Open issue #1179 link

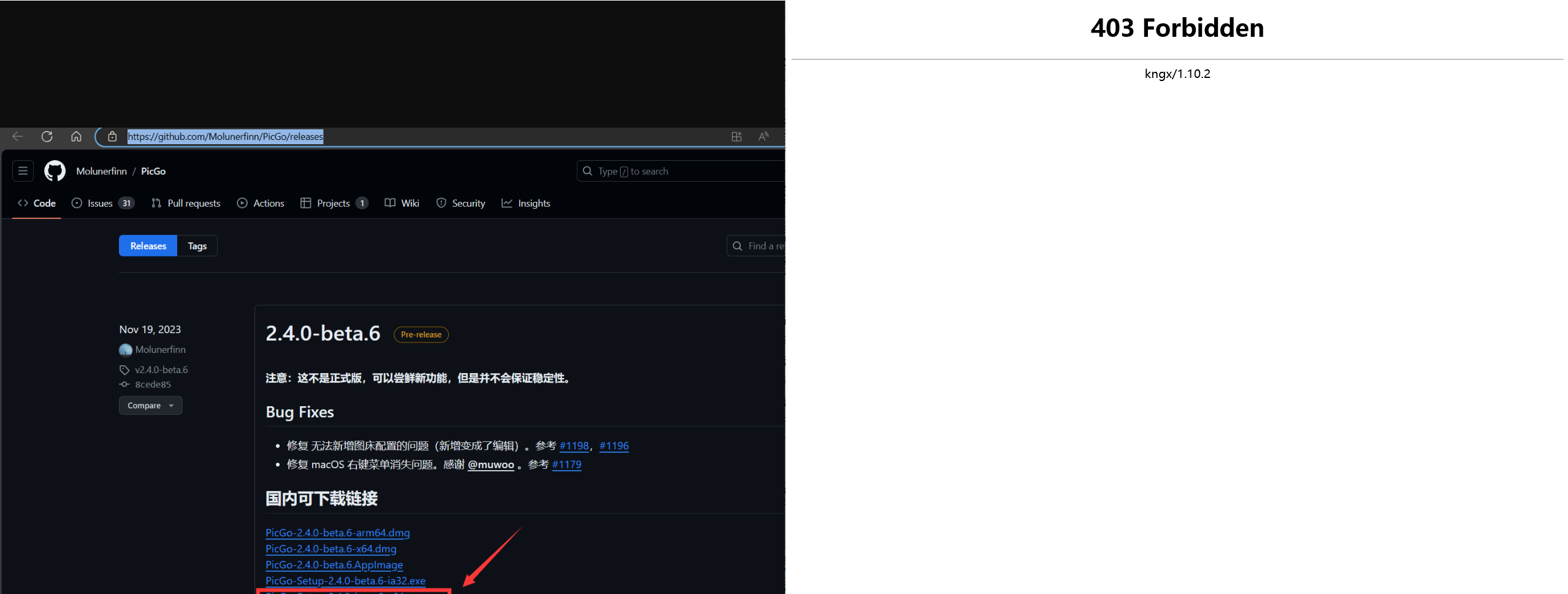point(567,465)
